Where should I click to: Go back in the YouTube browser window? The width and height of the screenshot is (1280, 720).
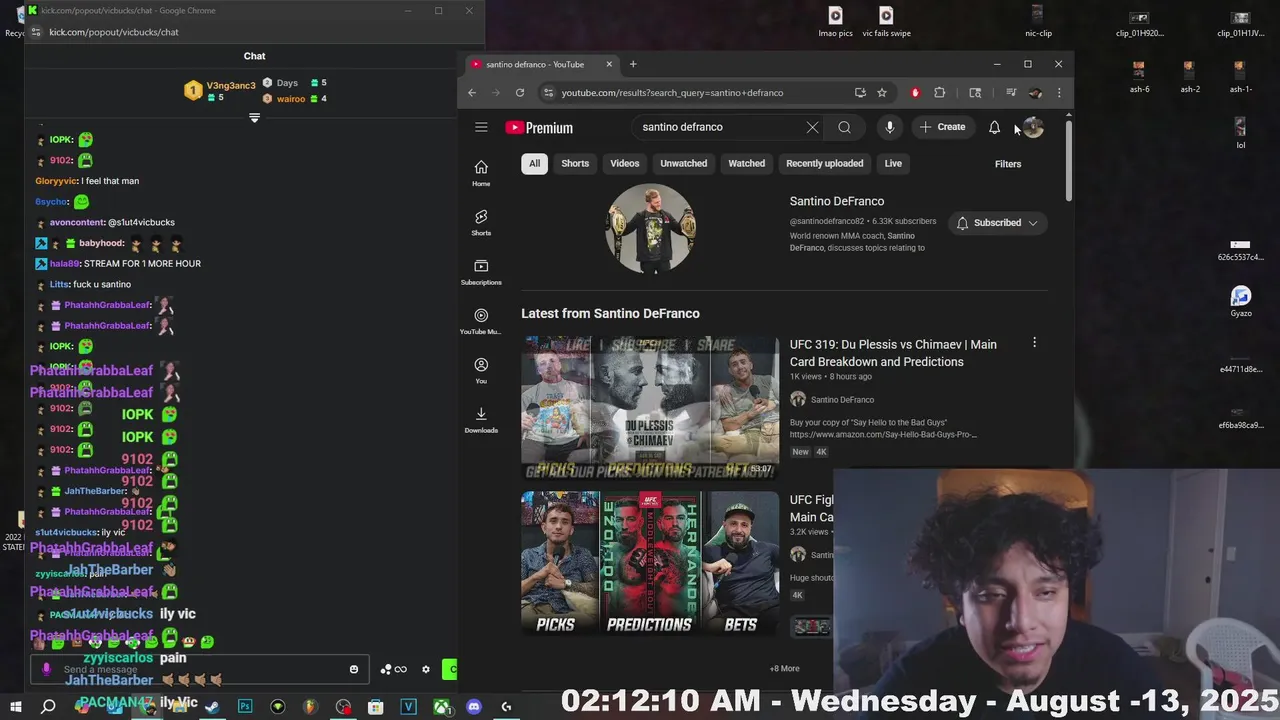click(472, 93)
